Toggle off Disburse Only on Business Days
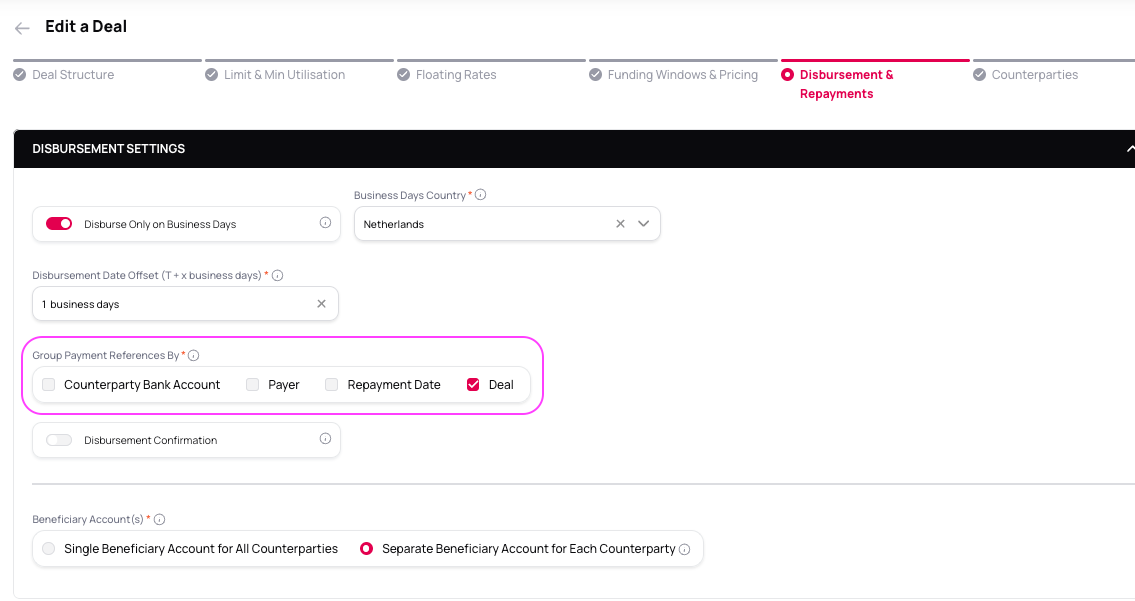The image size is (1135, 601). tap(59, 224)
